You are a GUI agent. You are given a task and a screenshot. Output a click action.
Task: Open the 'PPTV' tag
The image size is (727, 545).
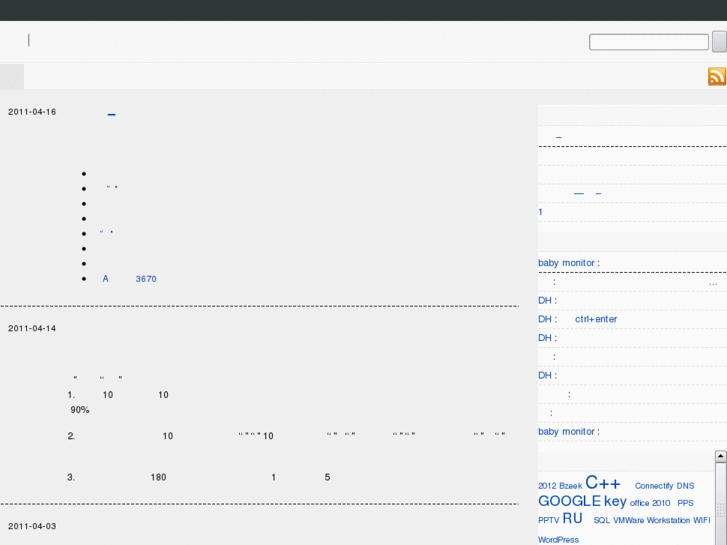coord(548,520)
